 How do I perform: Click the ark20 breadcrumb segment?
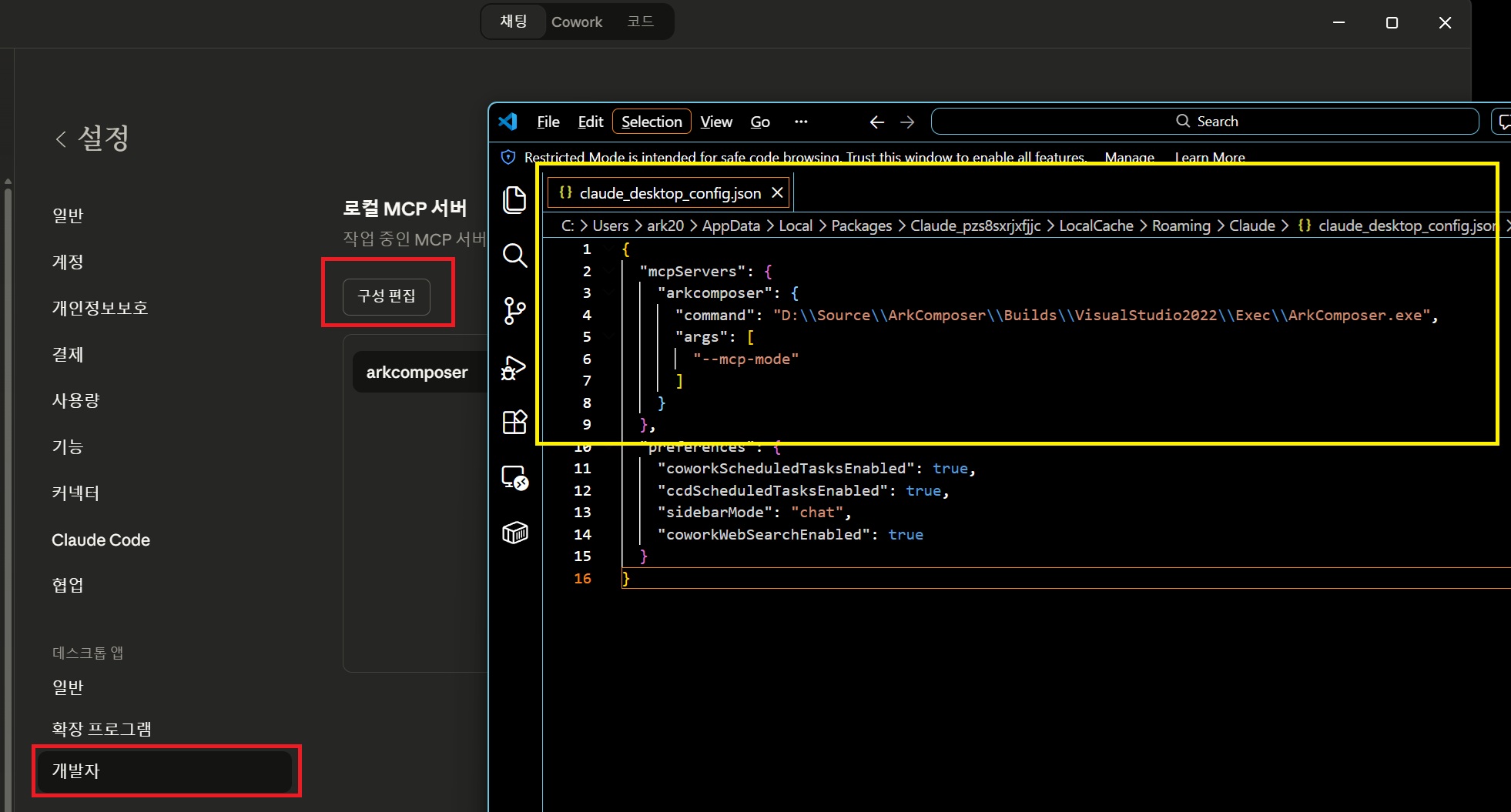(x=665, y=226)
